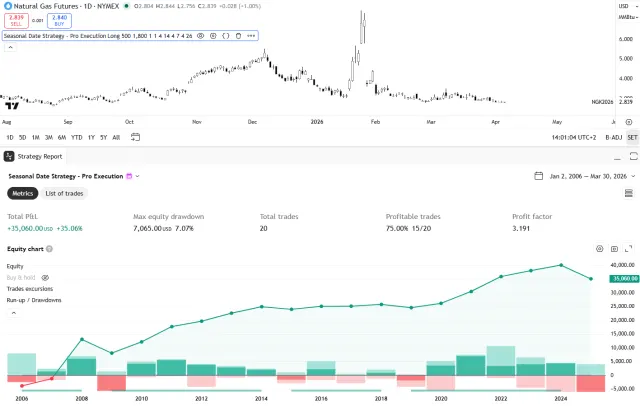The height and width of the screenshot is (406, 640).
Task: Open strategy source code curly-braces icon
Action: pos(226,36)
